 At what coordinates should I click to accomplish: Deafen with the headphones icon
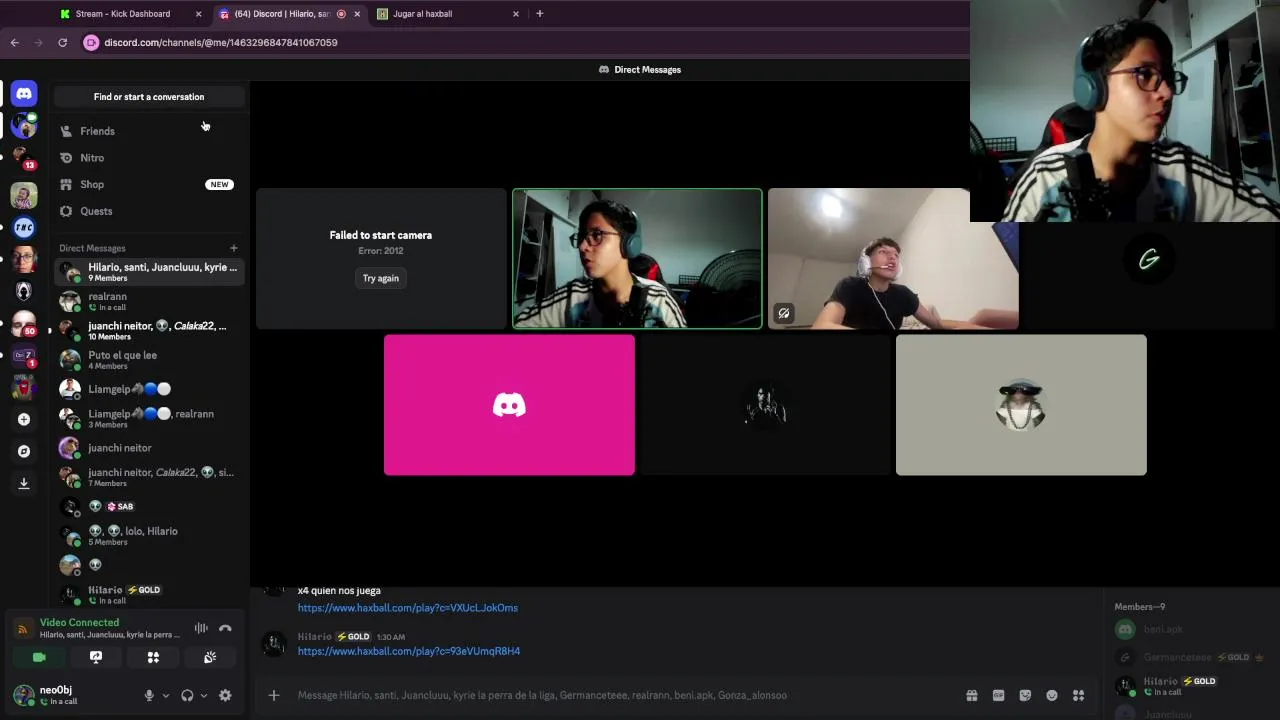(187, 695)
